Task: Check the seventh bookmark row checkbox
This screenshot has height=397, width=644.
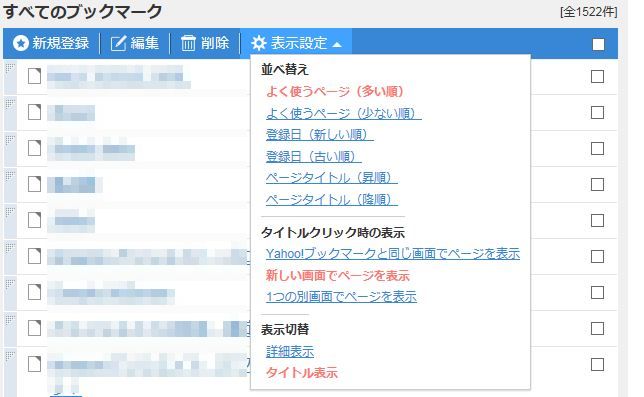Action: pyautogui.click(x=597, y=293)
